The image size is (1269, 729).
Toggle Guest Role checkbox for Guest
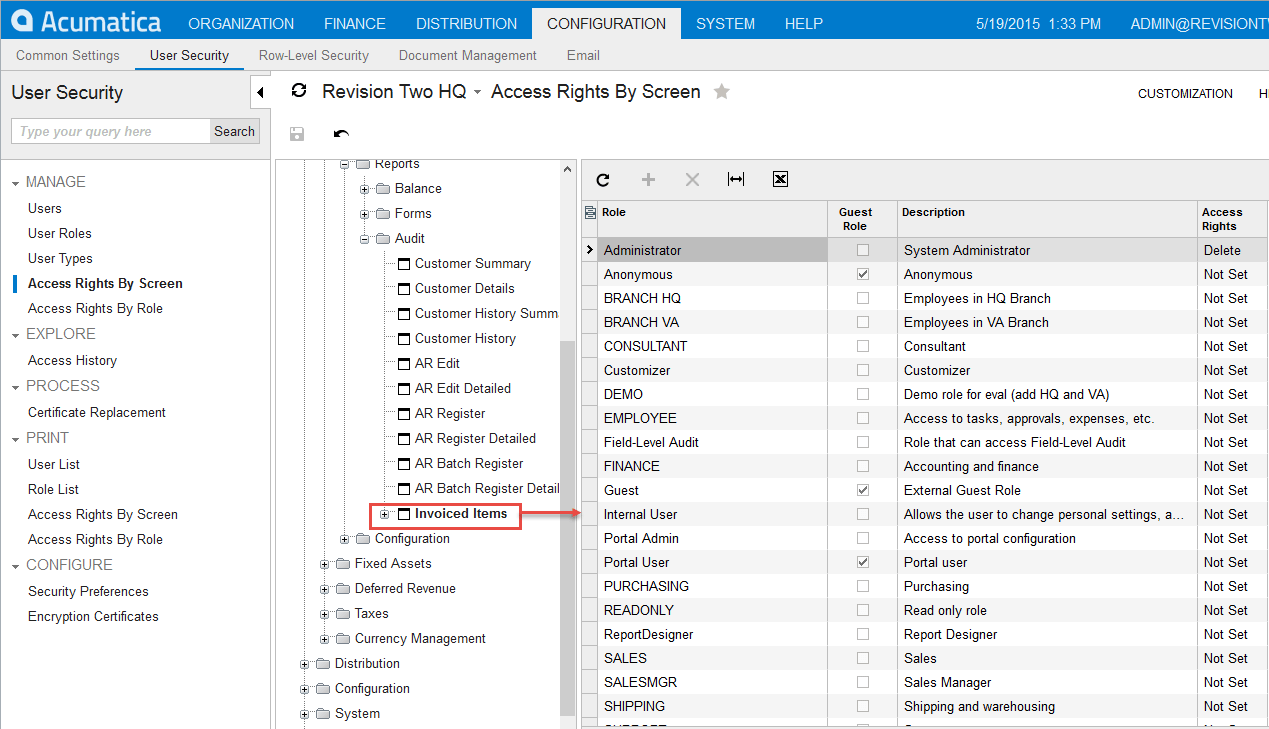tap(863, 490)
